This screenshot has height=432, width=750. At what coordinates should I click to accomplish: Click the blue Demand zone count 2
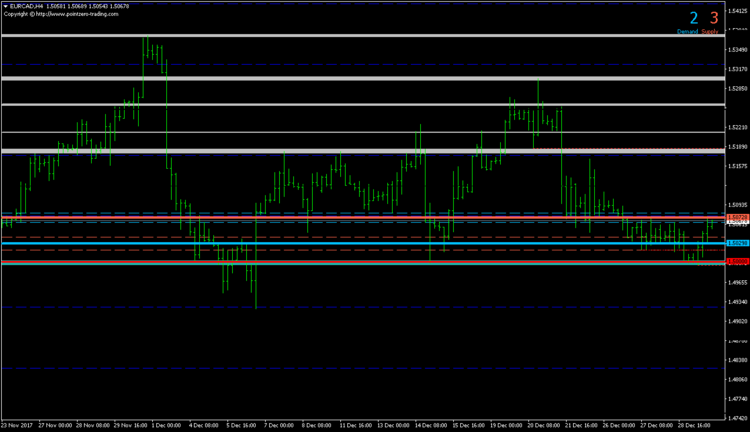[x=694, y=18]
